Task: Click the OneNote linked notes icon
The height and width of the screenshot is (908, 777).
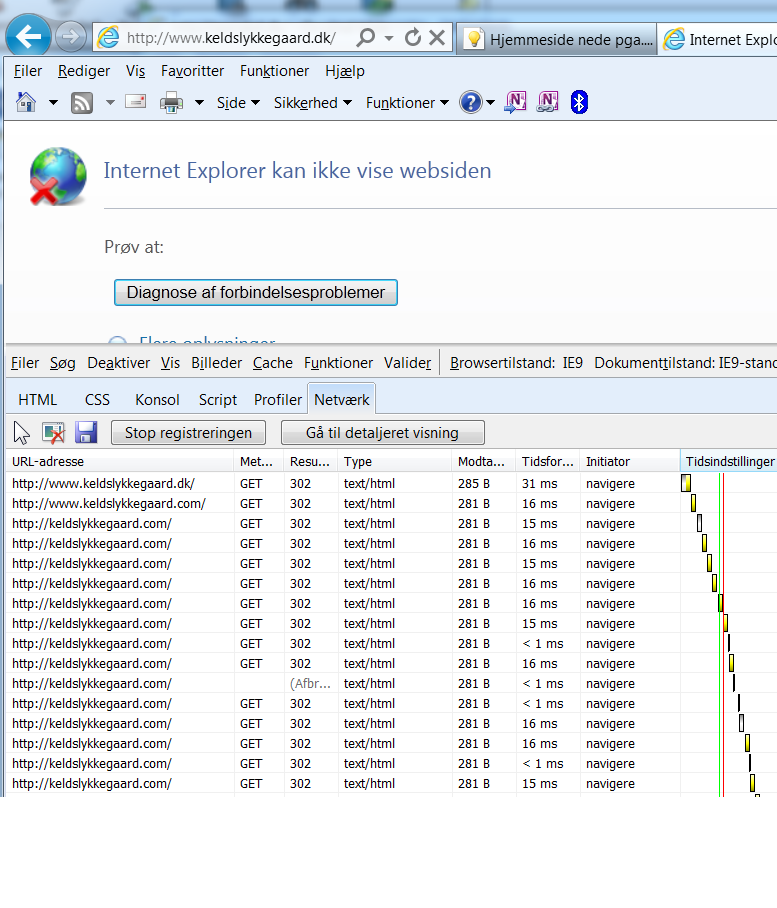Action: pos(548,102)
